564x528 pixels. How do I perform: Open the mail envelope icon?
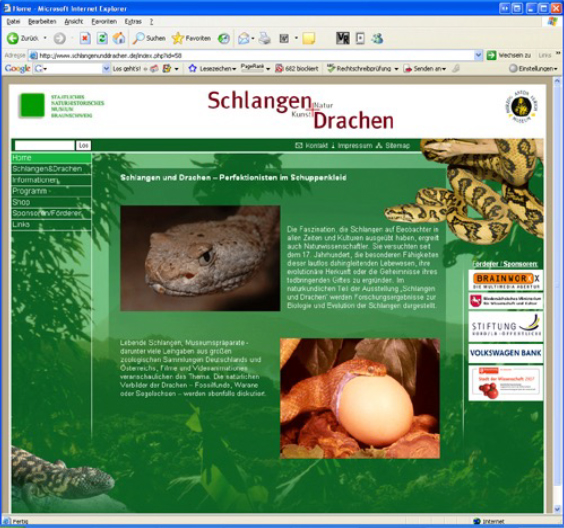tap(244, 38)
